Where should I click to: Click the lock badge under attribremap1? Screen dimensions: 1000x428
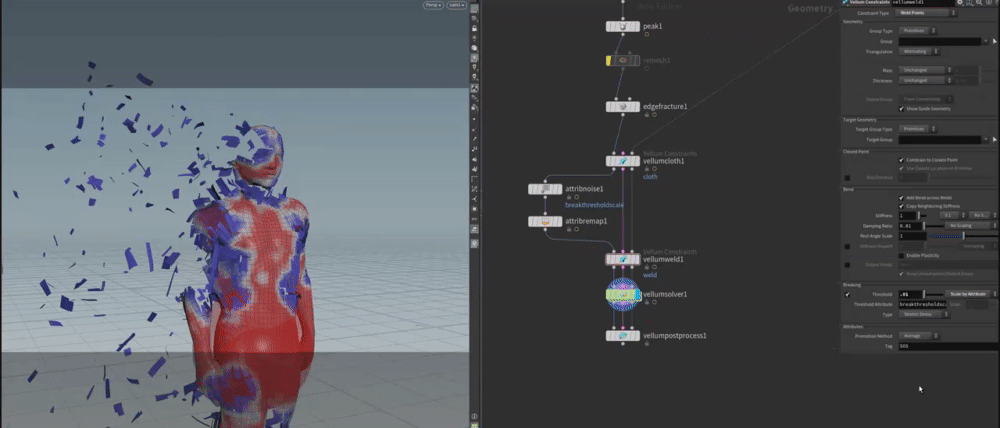pyautogui.click(x=569, y=229)
